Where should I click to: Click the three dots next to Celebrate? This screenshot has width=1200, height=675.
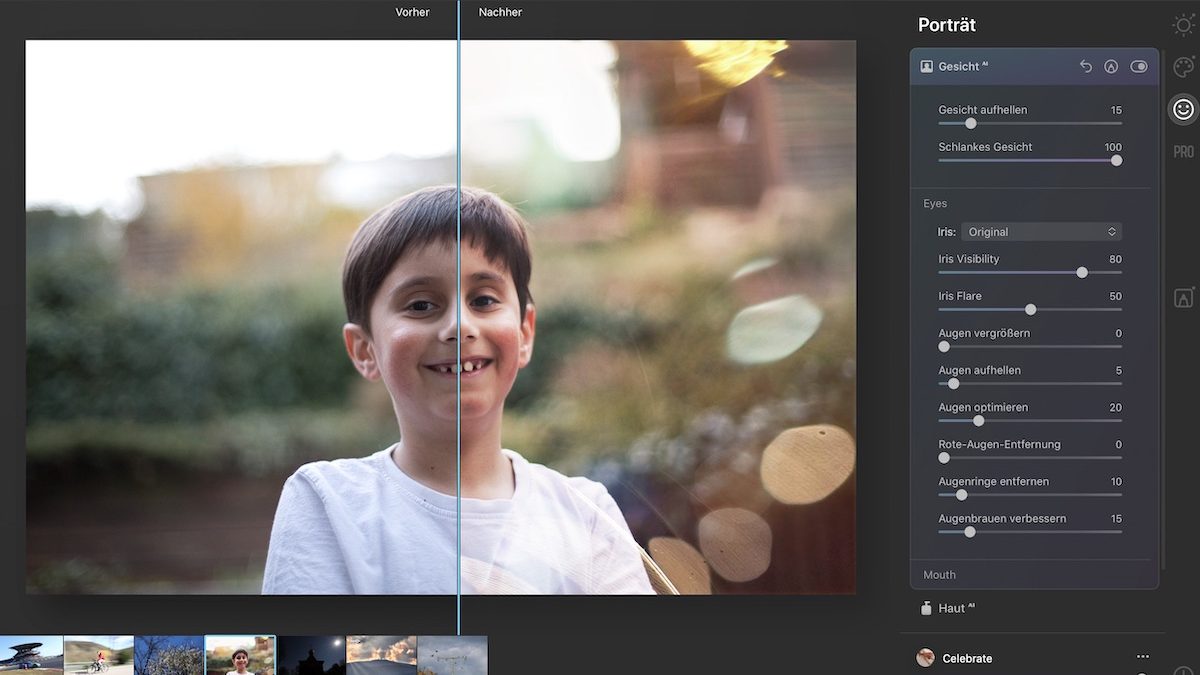coord(1143,657)
